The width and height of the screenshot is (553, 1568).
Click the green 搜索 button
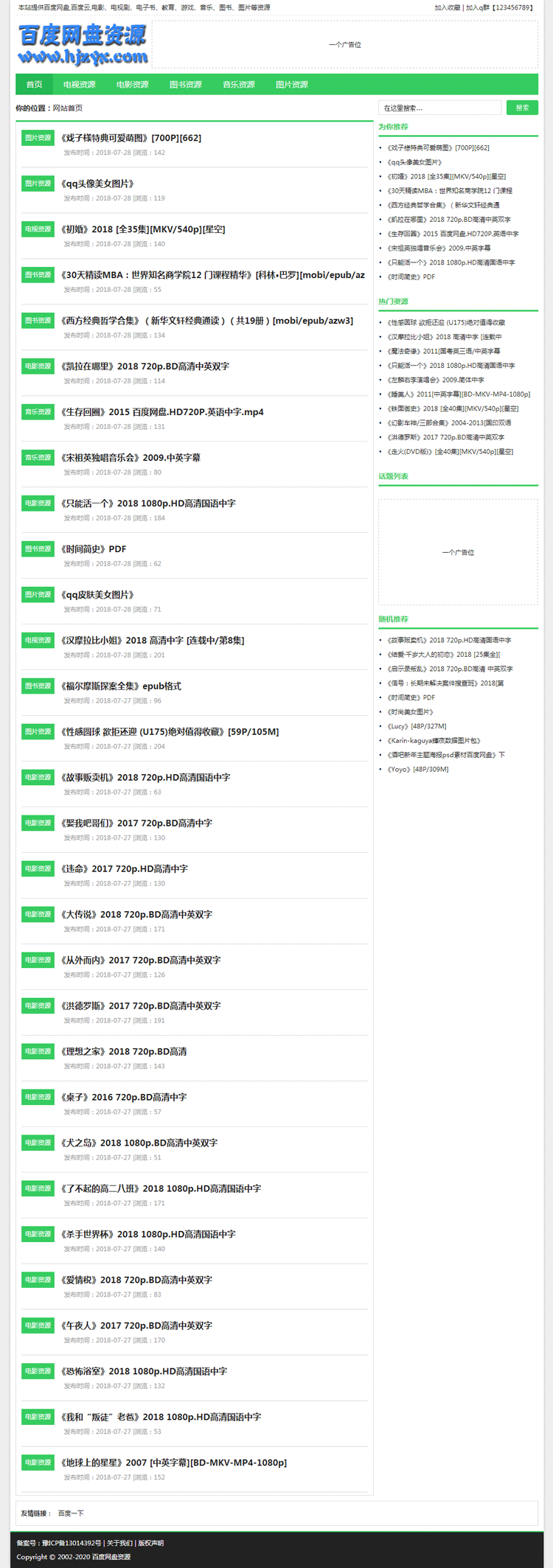coord(522,108)
